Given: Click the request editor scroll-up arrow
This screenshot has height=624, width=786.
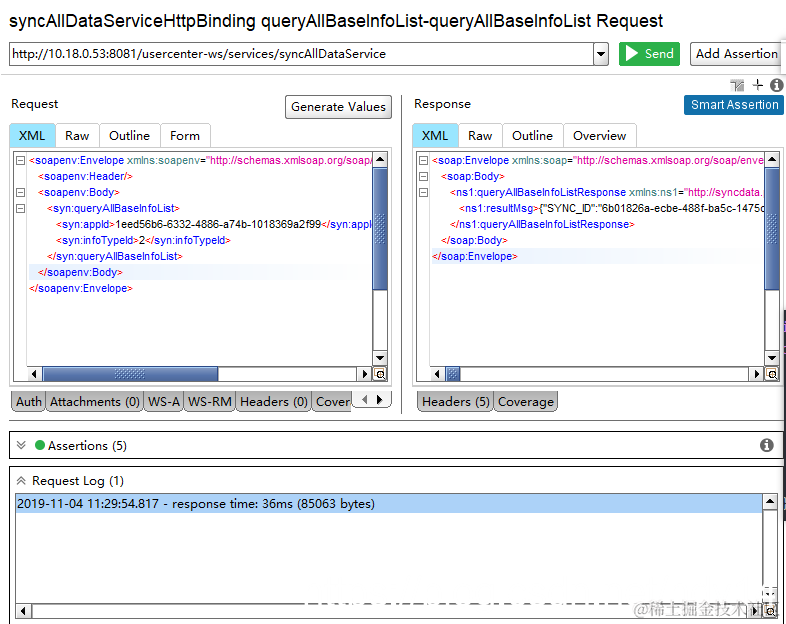Looking at the screenshot, I should pyautogui.click(x=380, y=159).
